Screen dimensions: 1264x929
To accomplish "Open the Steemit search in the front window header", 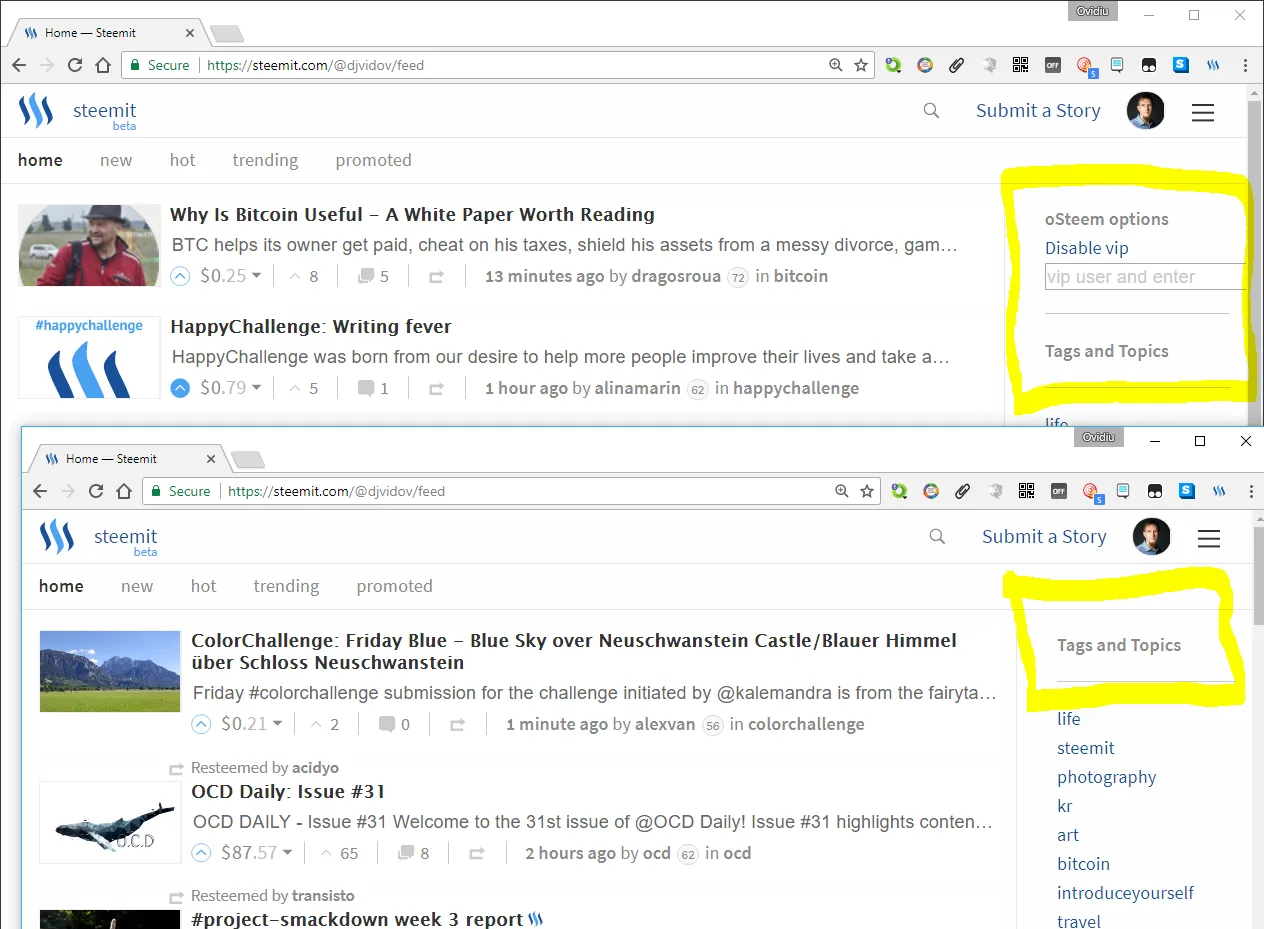I will pos(937,537).
